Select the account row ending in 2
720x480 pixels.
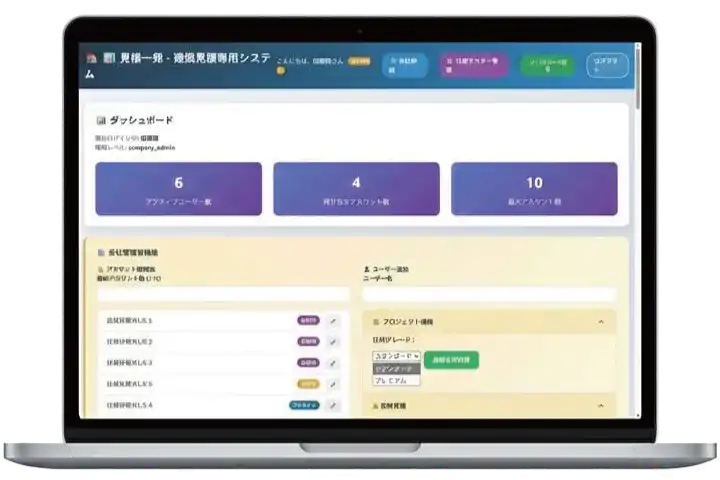tap(223, 342)
